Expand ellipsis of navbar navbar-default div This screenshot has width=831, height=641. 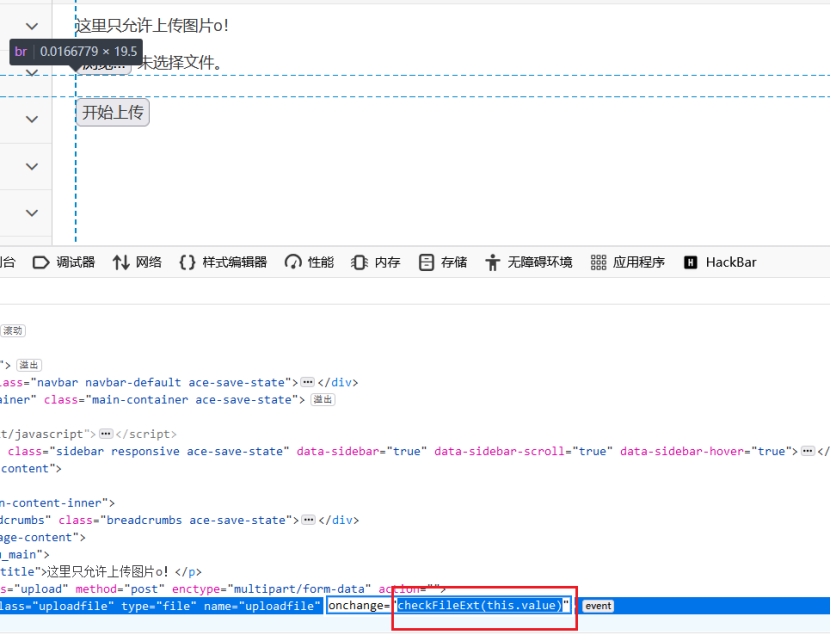click(x=307, y=382)
